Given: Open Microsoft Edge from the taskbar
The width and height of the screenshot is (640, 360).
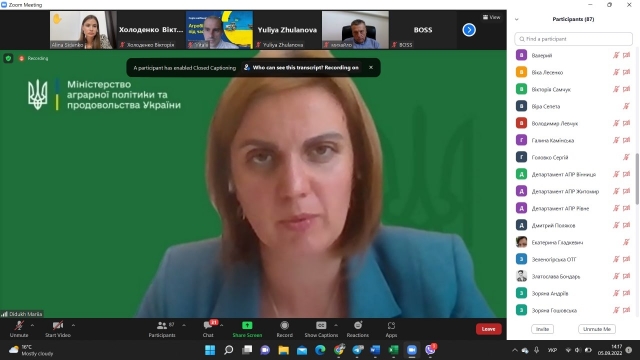Looking at the screenshot, I should (x=320, y=350).
